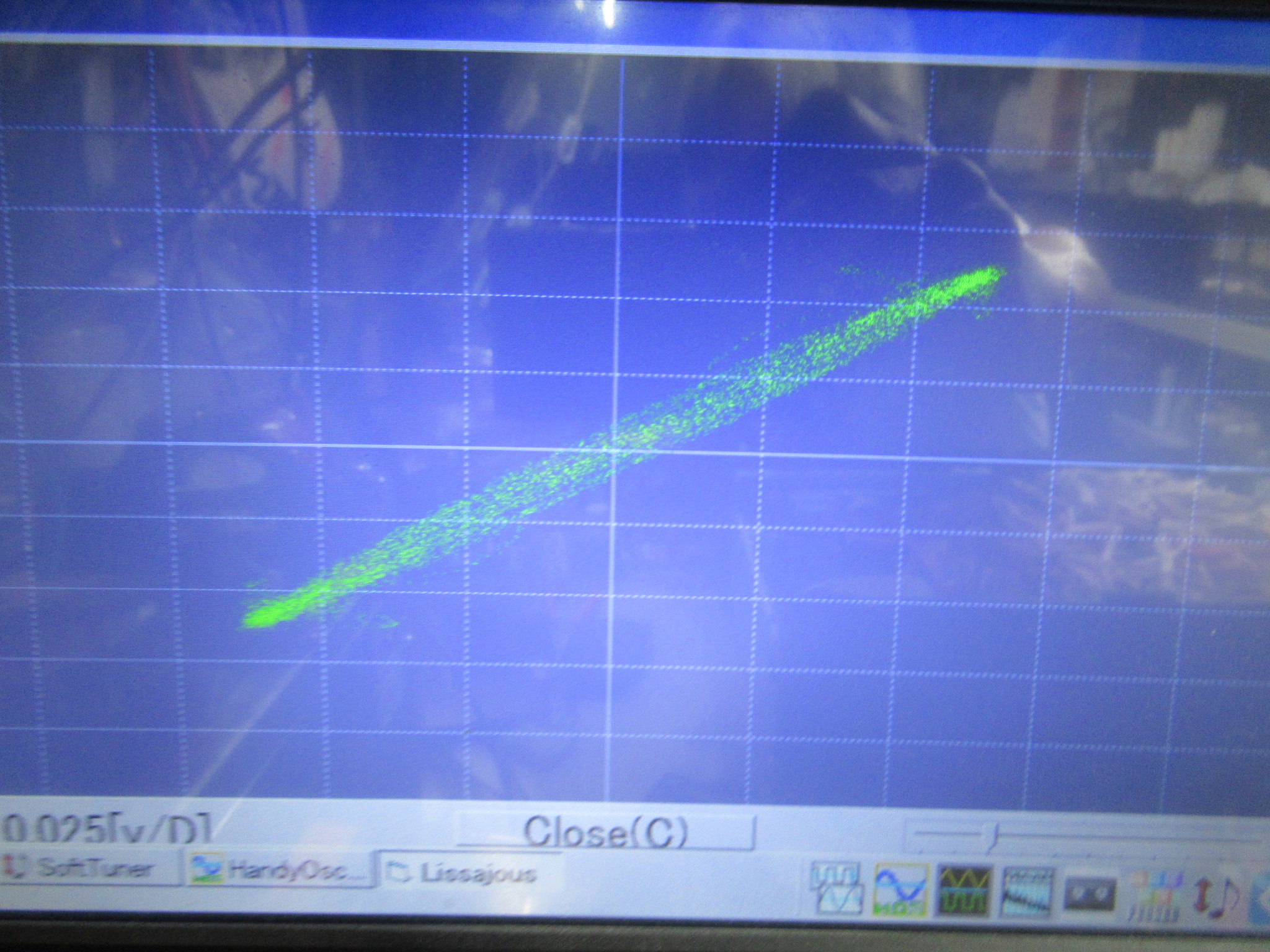
Task: Click the cassette tape recorder icon
Action: click(1090, 895)
